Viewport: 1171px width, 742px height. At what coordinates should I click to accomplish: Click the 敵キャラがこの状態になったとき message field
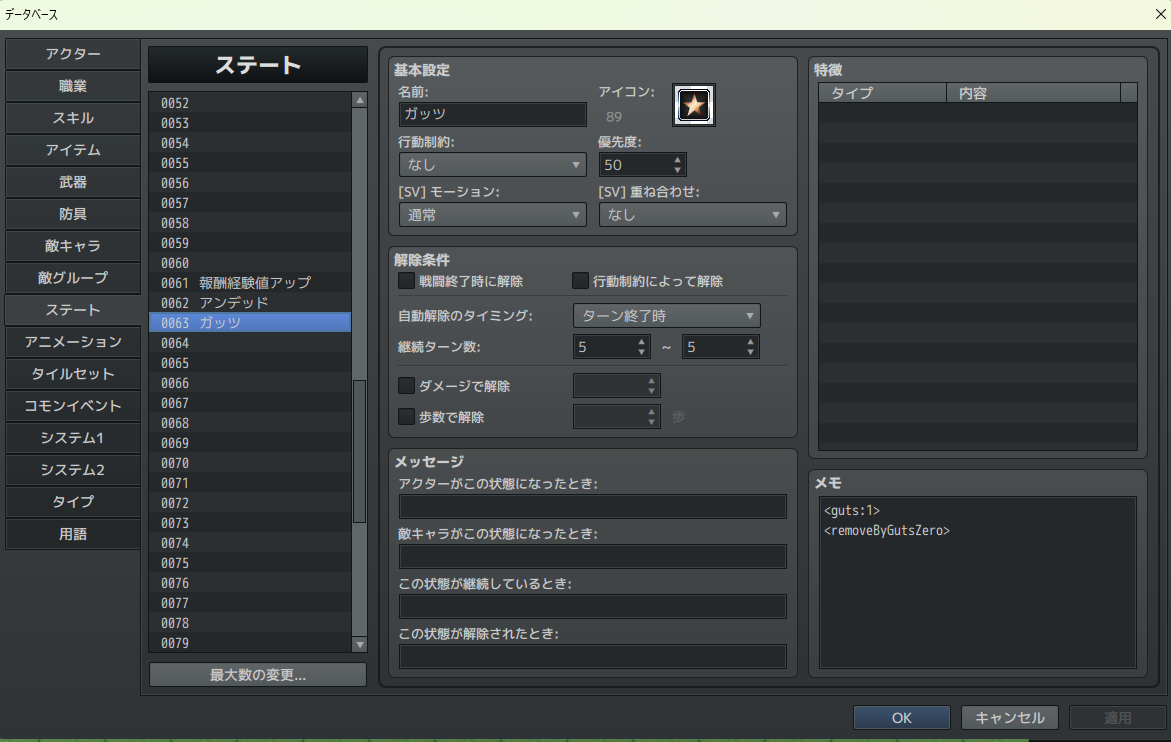(x=592, y=556)
